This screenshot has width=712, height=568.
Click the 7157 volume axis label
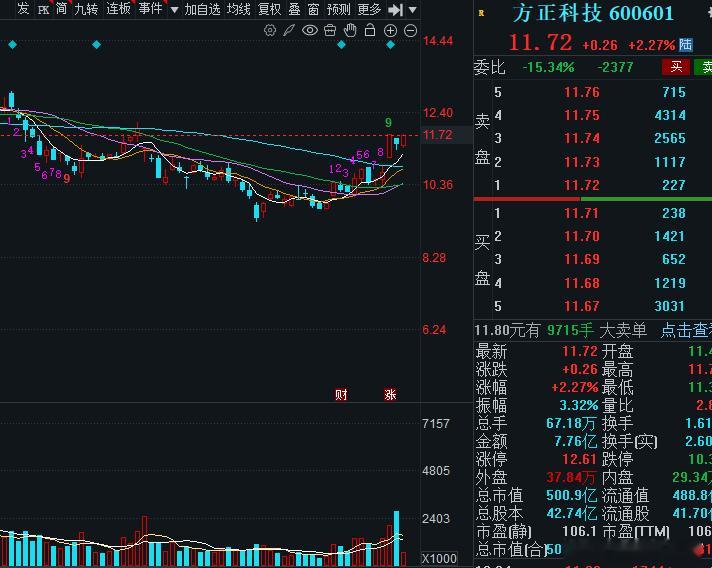[x=436, y=424]
